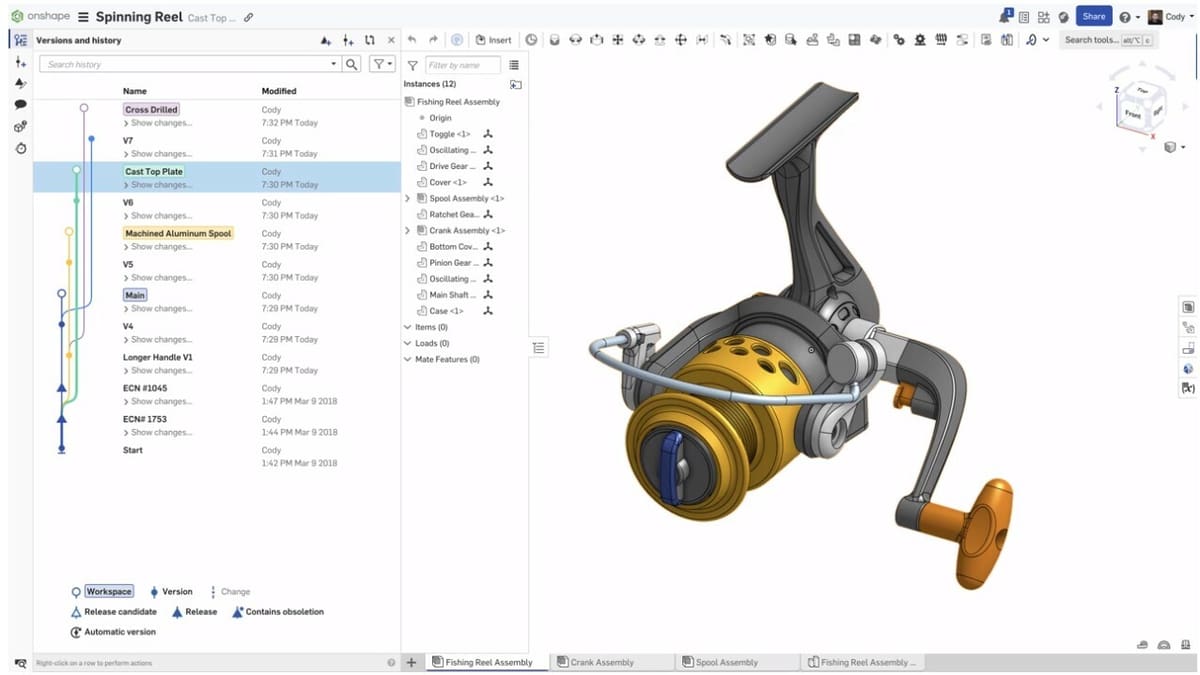Click the create release icon in Versions panel header
1200x675 pixels.
click(x=326, y=40)
